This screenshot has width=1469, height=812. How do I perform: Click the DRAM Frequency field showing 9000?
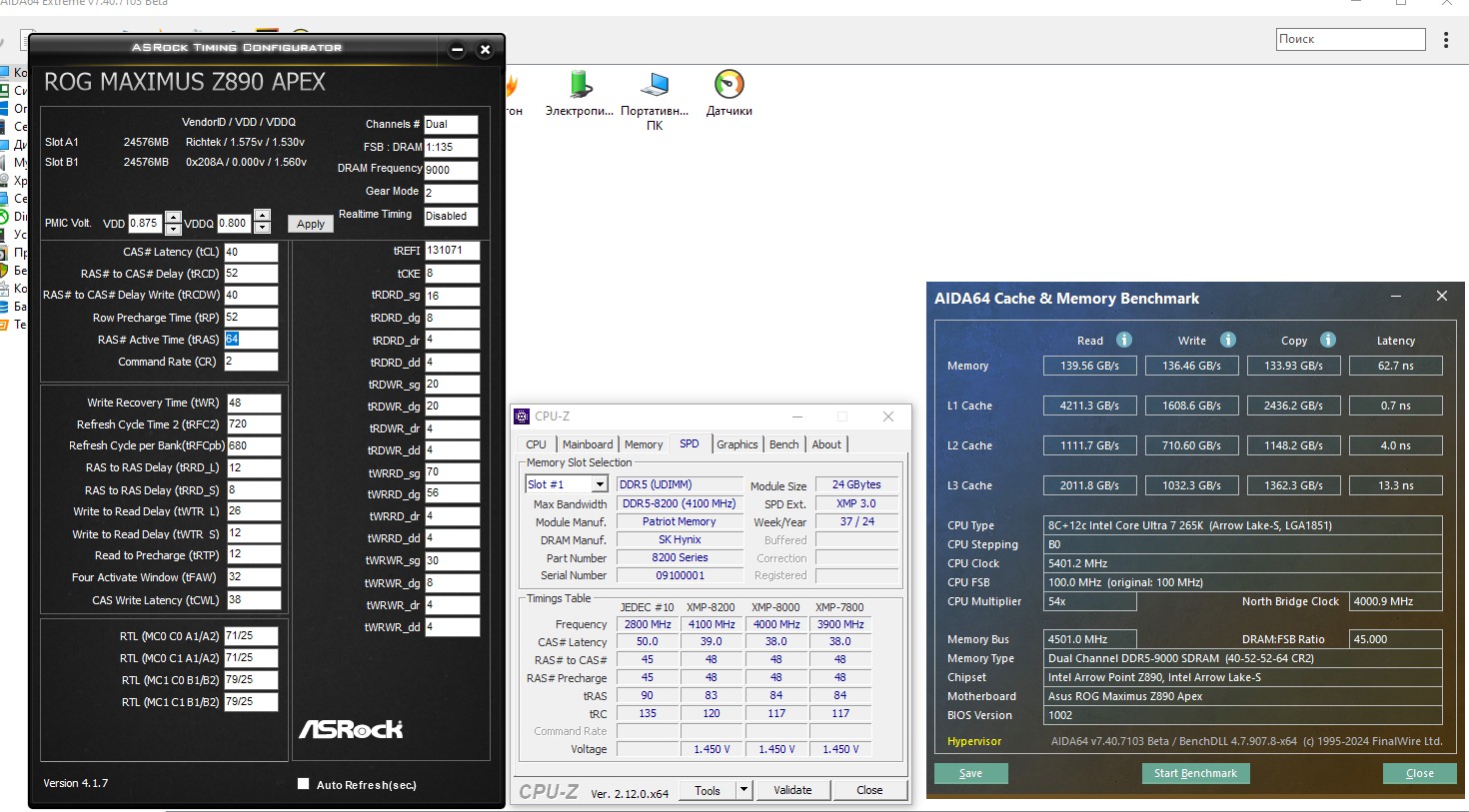[x=451, y=170]
